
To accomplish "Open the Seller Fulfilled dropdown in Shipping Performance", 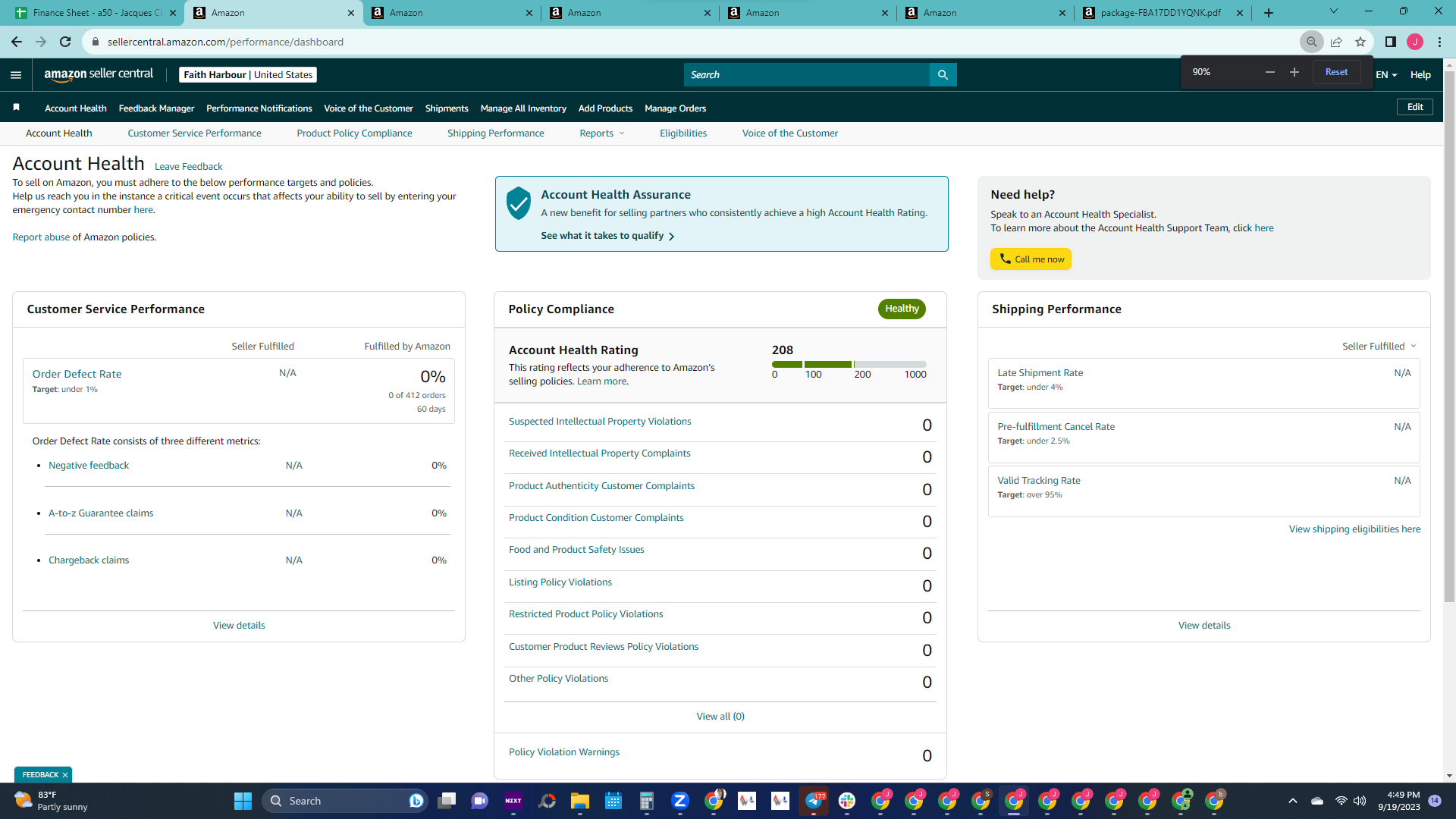I will 1379,346.
